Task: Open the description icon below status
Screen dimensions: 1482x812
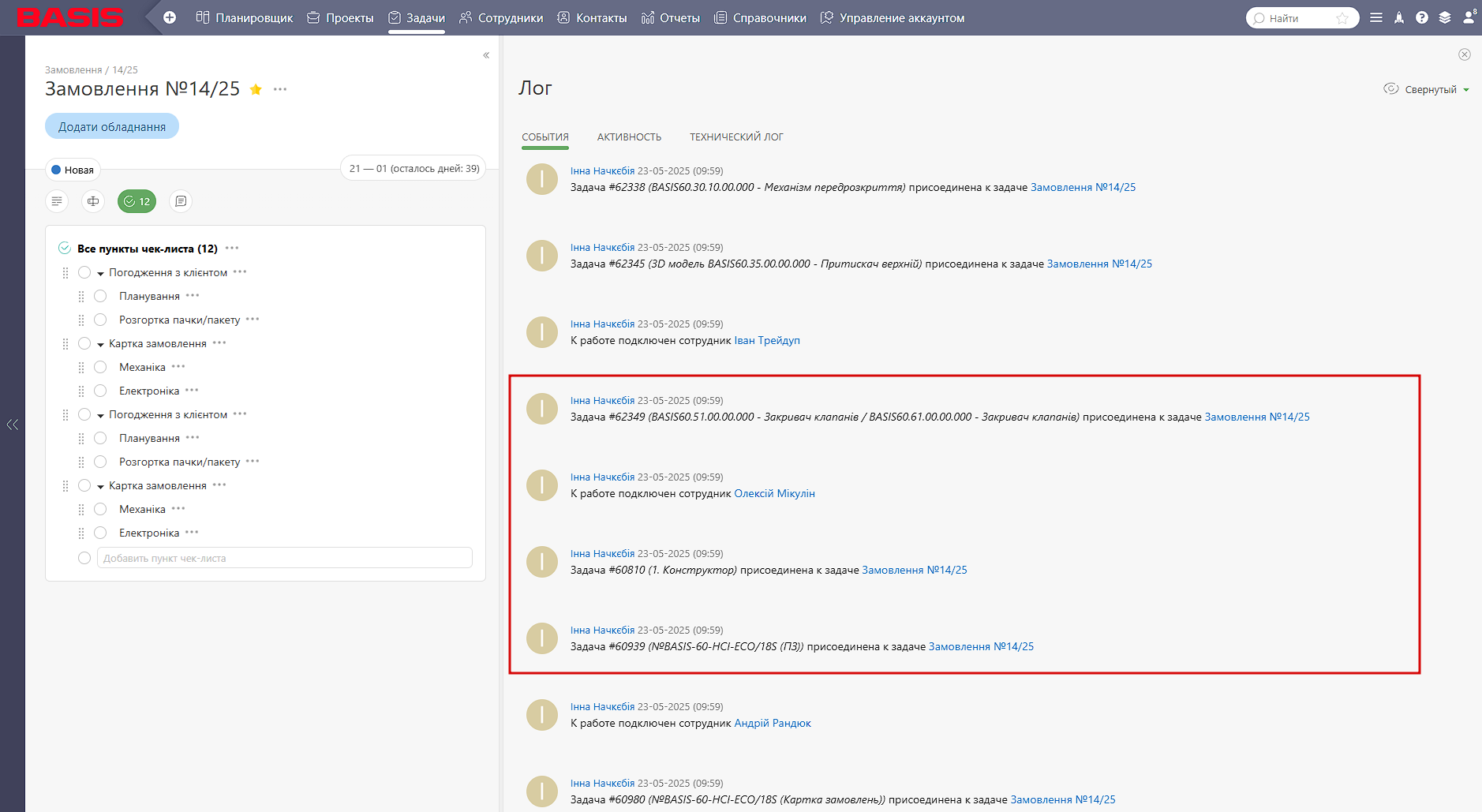Action: tap(57, 201)
